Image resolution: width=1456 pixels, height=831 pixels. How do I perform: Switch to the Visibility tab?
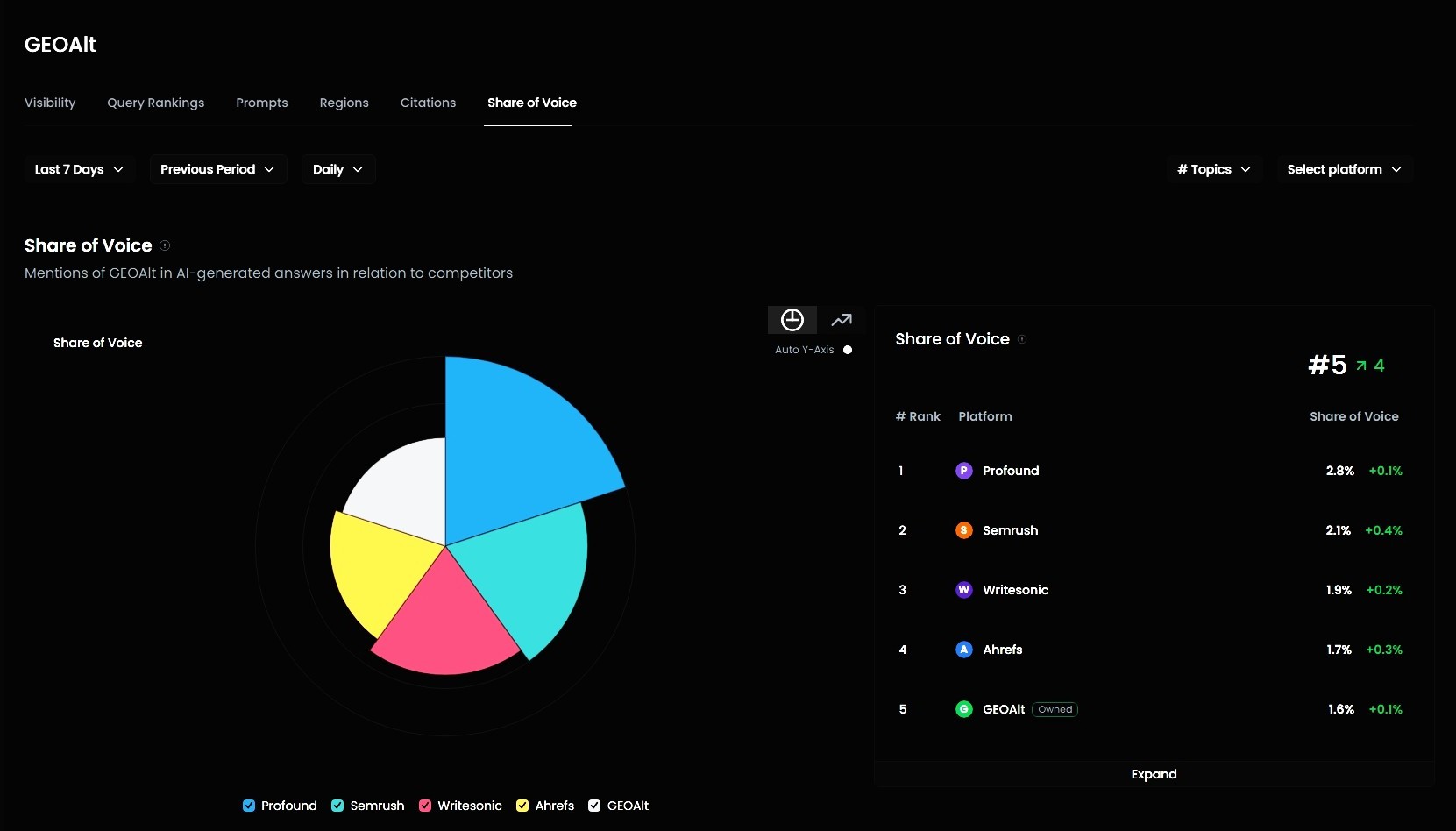coord(49,103)
